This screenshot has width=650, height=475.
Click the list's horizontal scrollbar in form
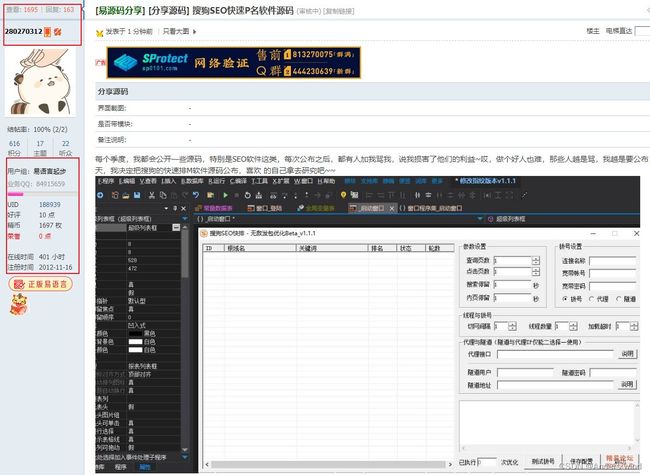(328, 465)
